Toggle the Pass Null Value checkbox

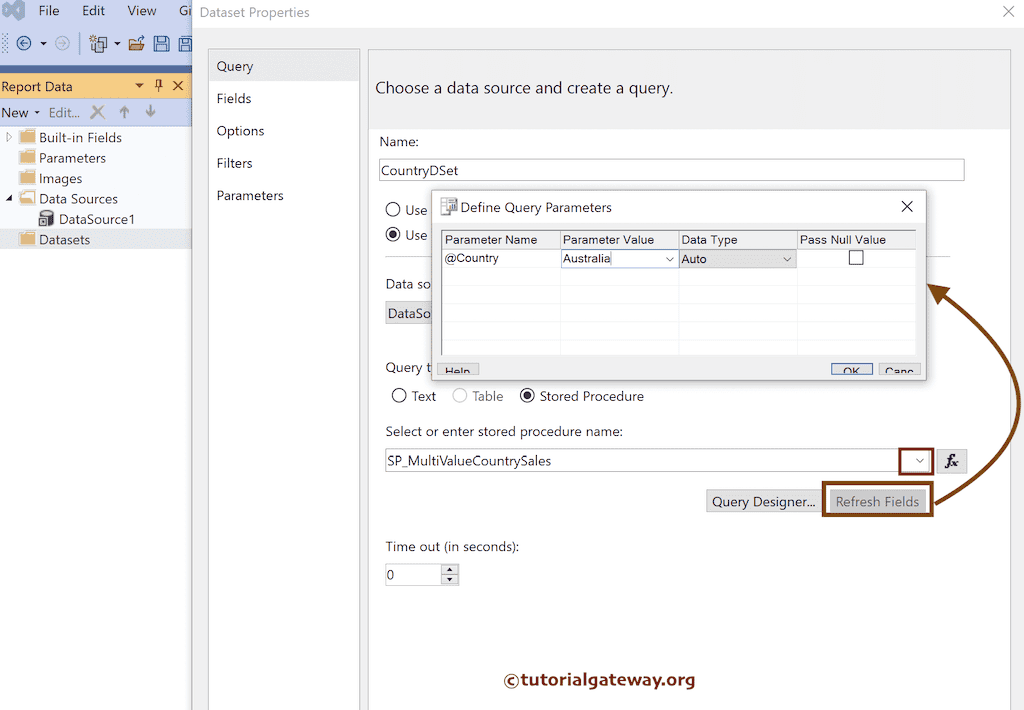pyautogui.click(x=856, y=257)
